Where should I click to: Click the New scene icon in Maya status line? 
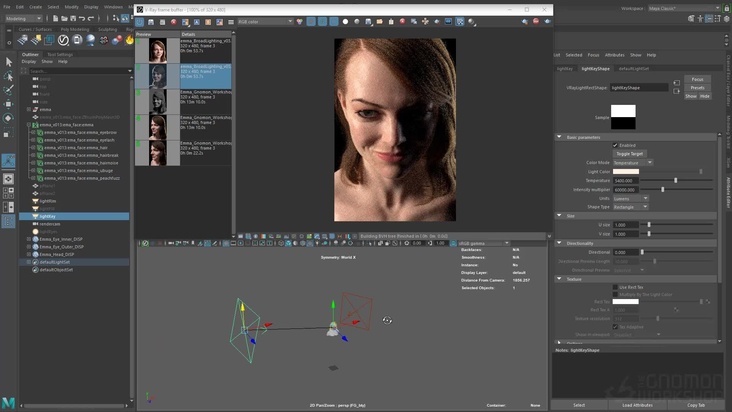tap(55, 18)
